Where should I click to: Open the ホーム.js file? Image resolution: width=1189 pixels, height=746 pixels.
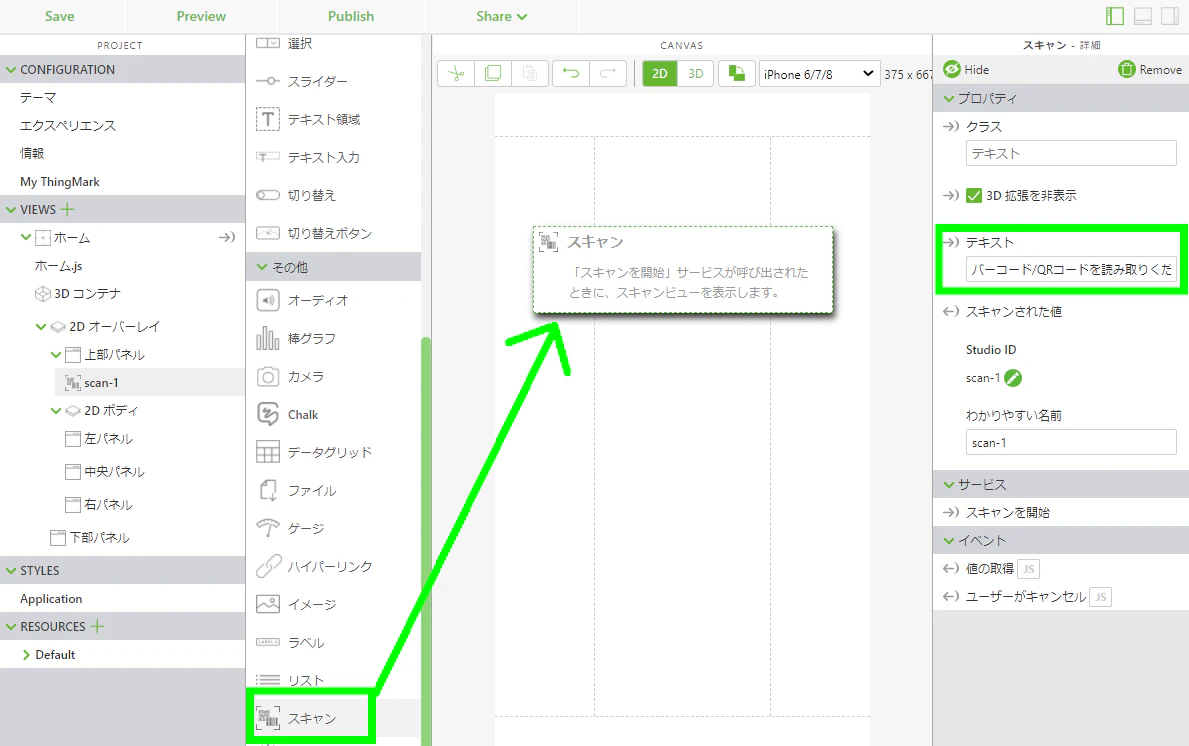click(58, 266)
